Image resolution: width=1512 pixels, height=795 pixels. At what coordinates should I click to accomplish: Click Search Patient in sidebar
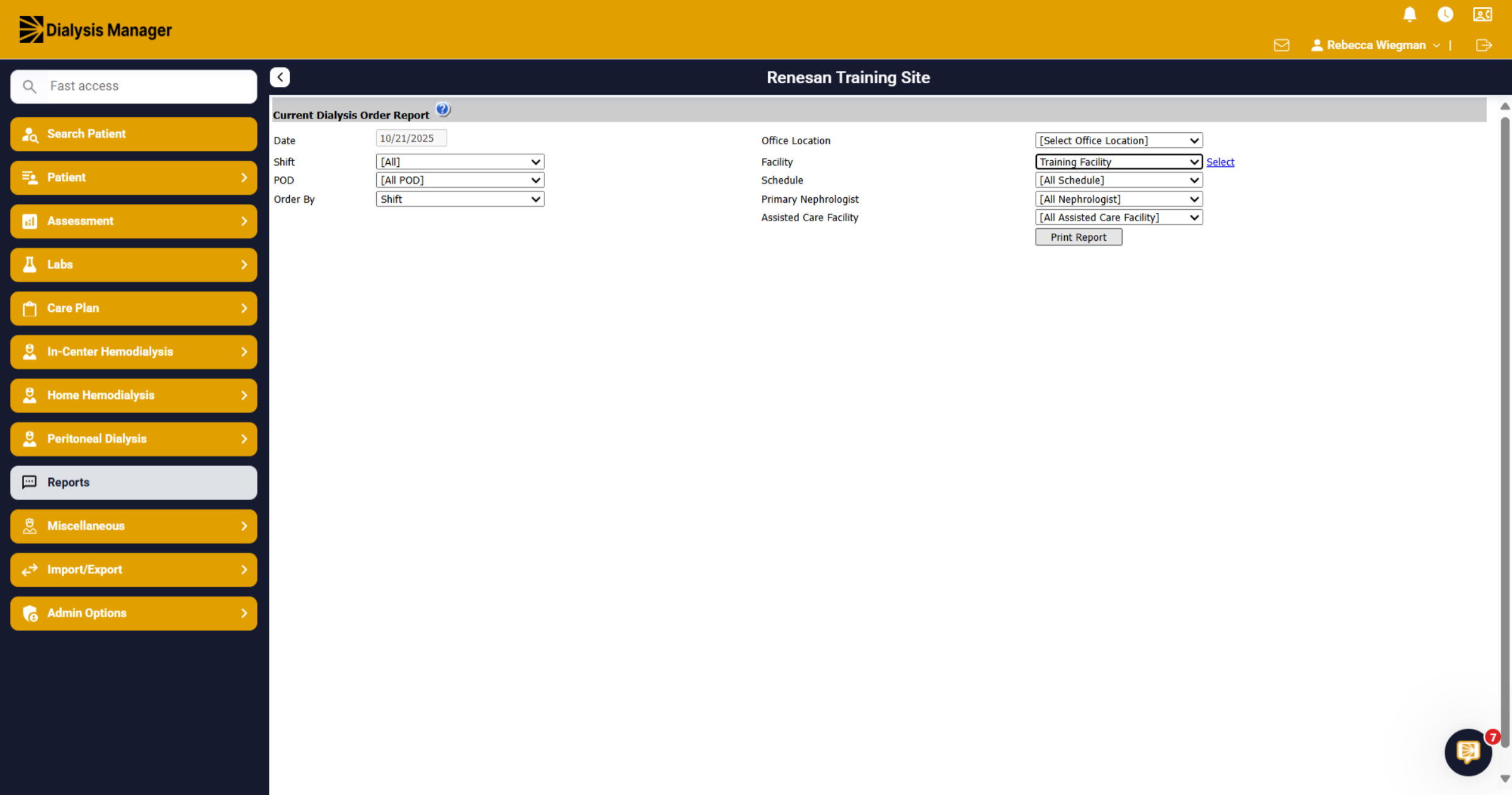(134, 134)
